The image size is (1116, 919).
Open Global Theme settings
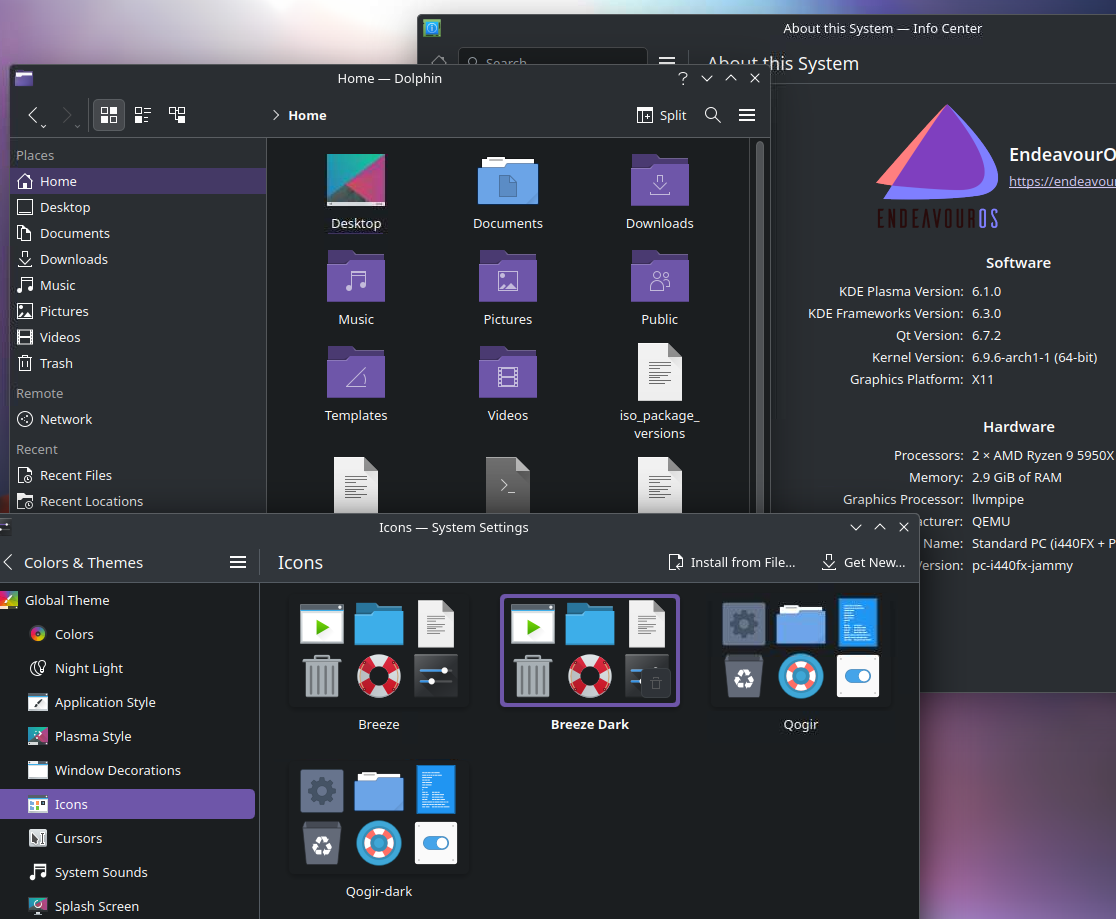pyautogui.click(x=128, y=600)
